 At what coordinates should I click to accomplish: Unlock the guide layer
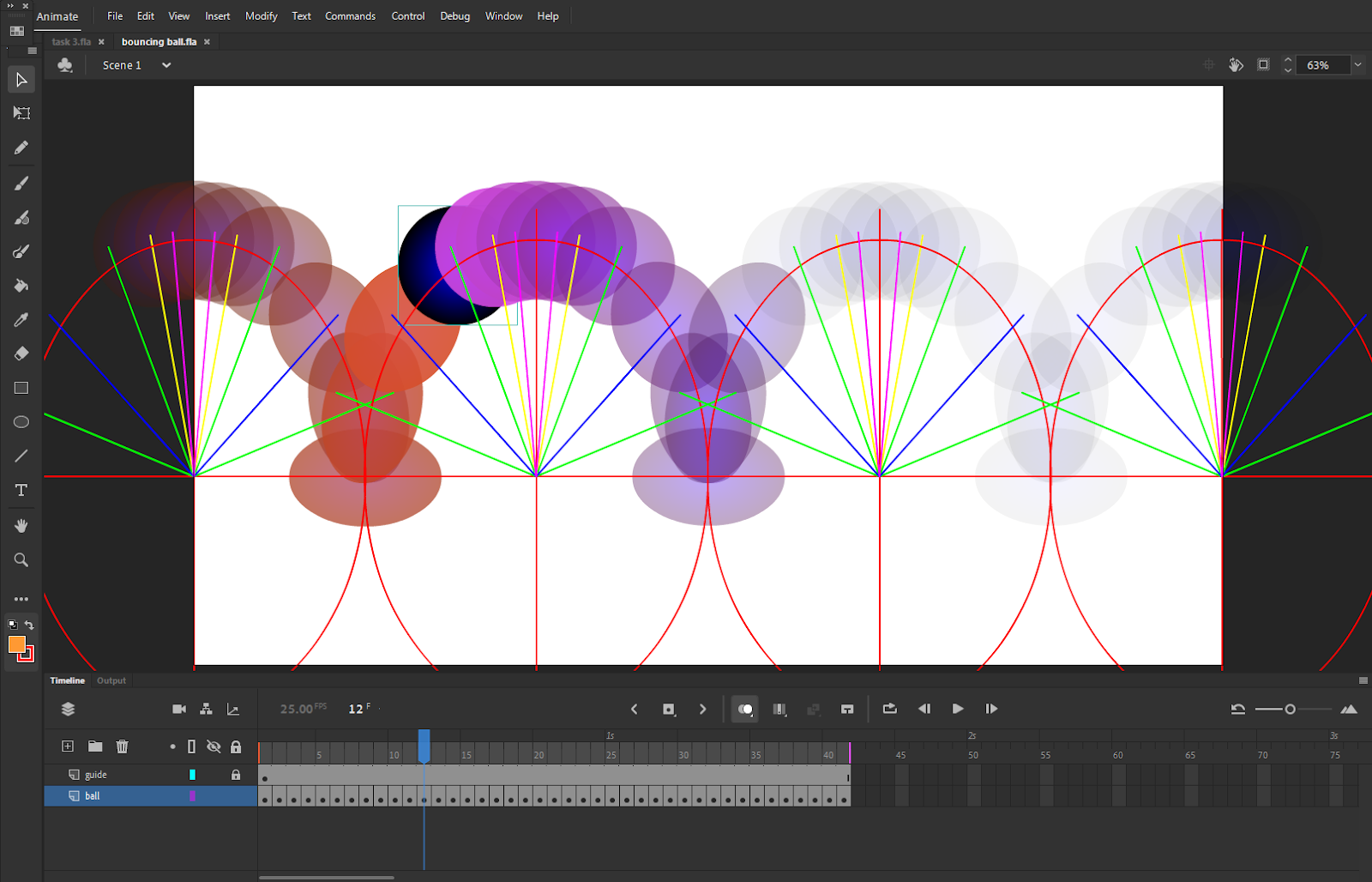tap(236, 775)
